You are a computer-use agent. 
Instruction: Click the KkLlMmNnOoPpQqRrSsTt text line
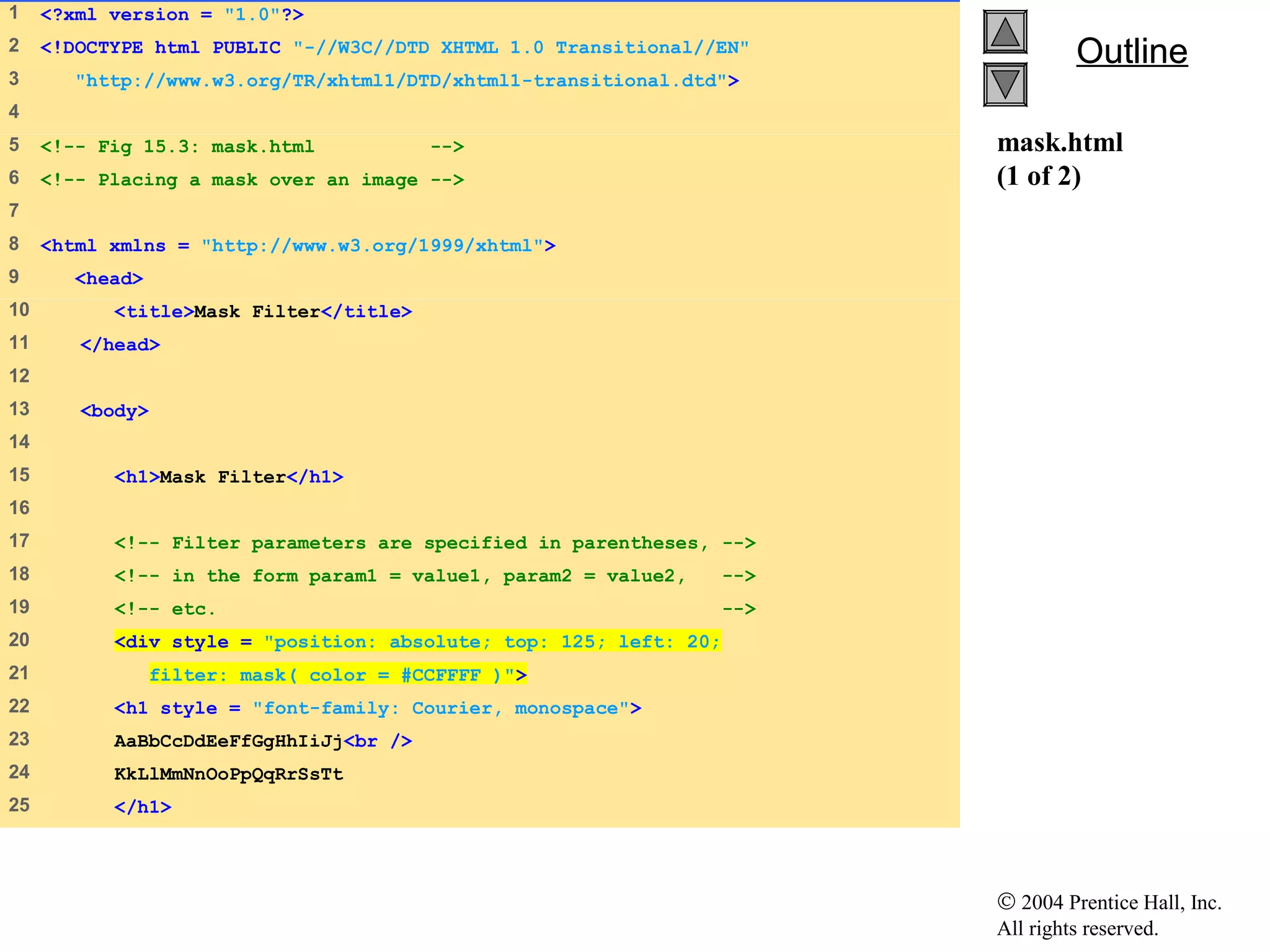click(228, 774)
